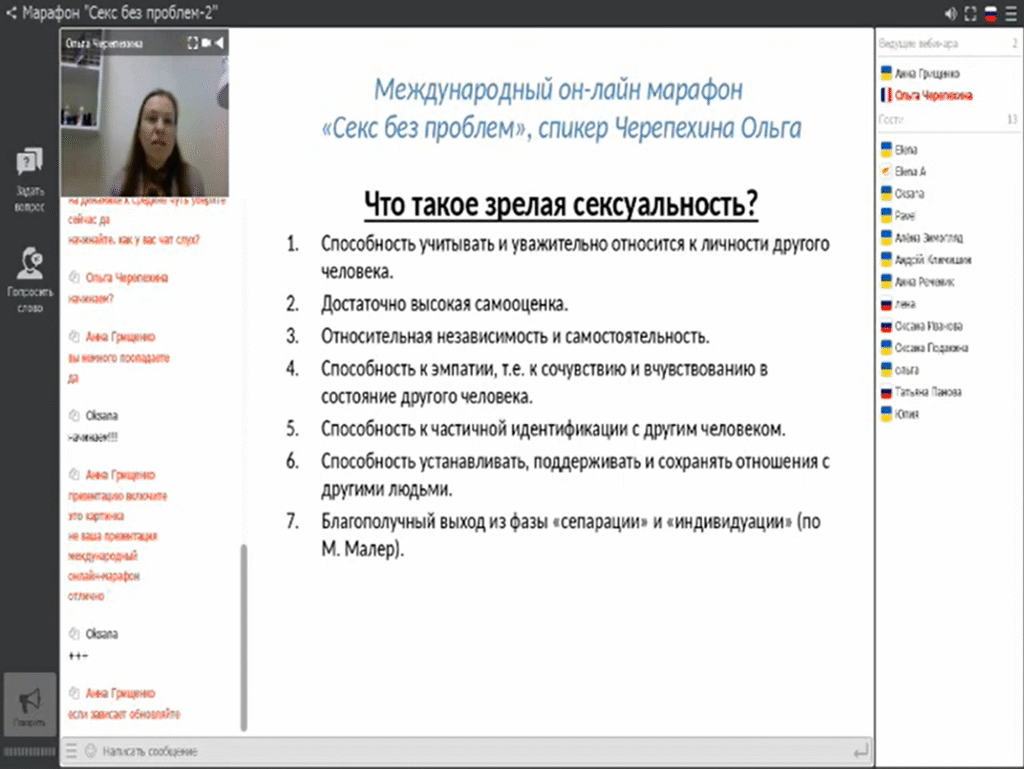This screenshot has width=1024, height=769.
Task: Click the chat icon beside 'Oksana' message 'начинаем!!!'
Action: pos(74,415)
